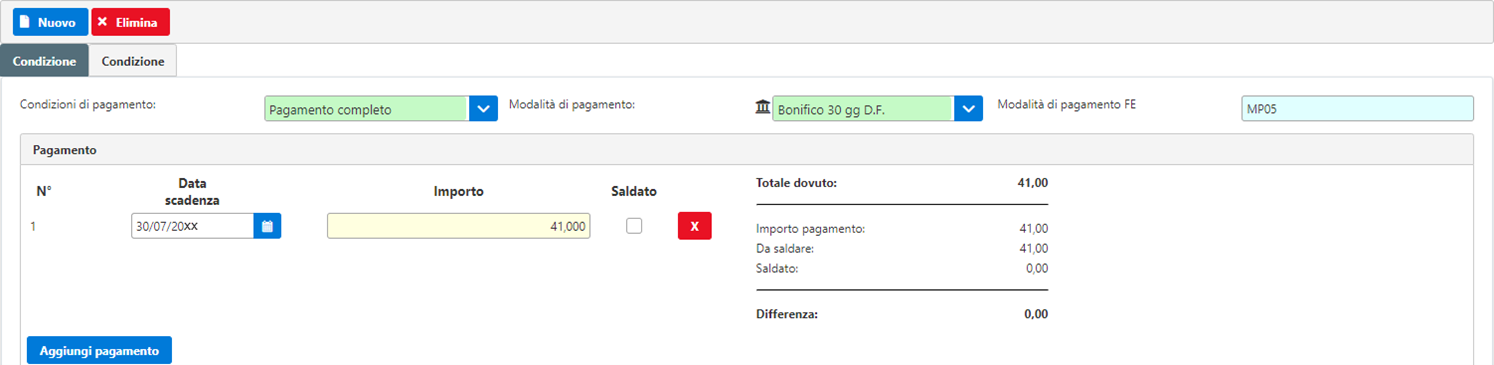
Task: Click the bank icon beside Bonifico
Action: [762, 108]
